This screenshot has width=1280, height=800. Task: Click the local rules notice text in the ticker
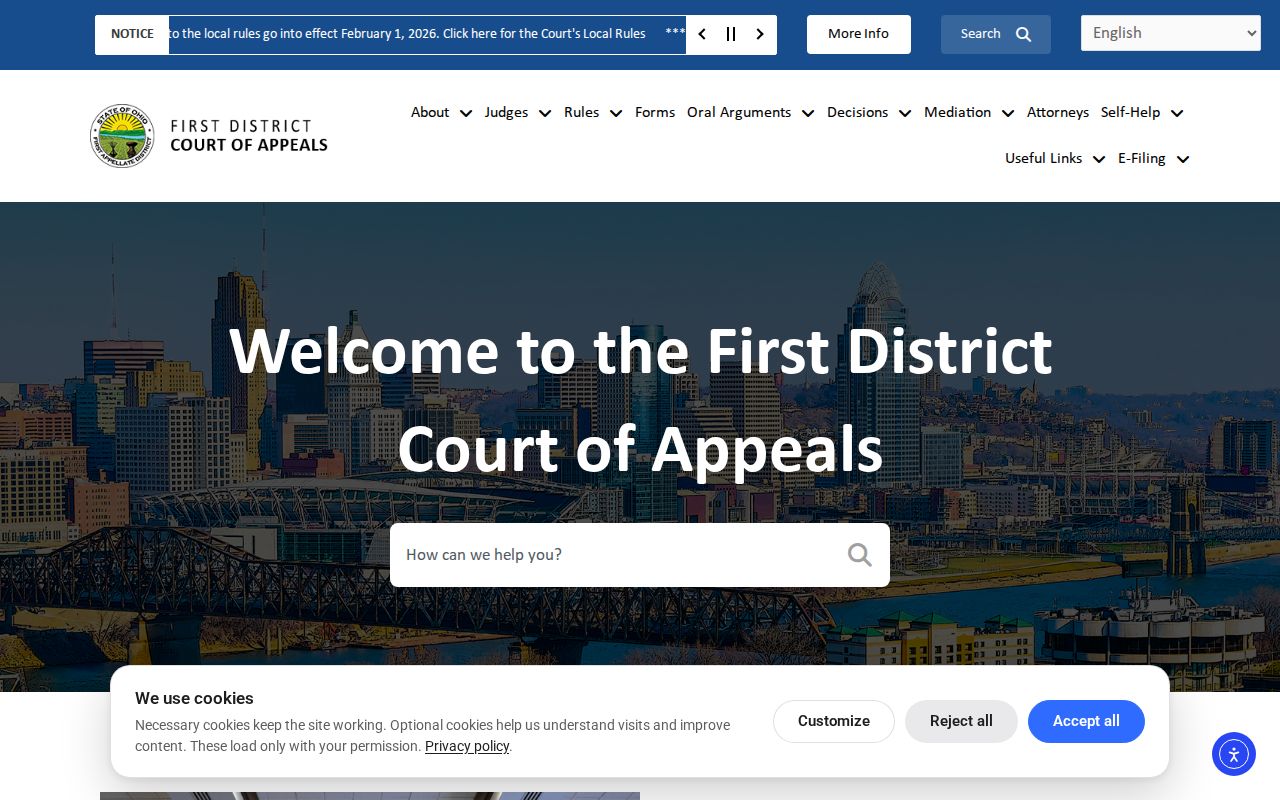(407, 34)
